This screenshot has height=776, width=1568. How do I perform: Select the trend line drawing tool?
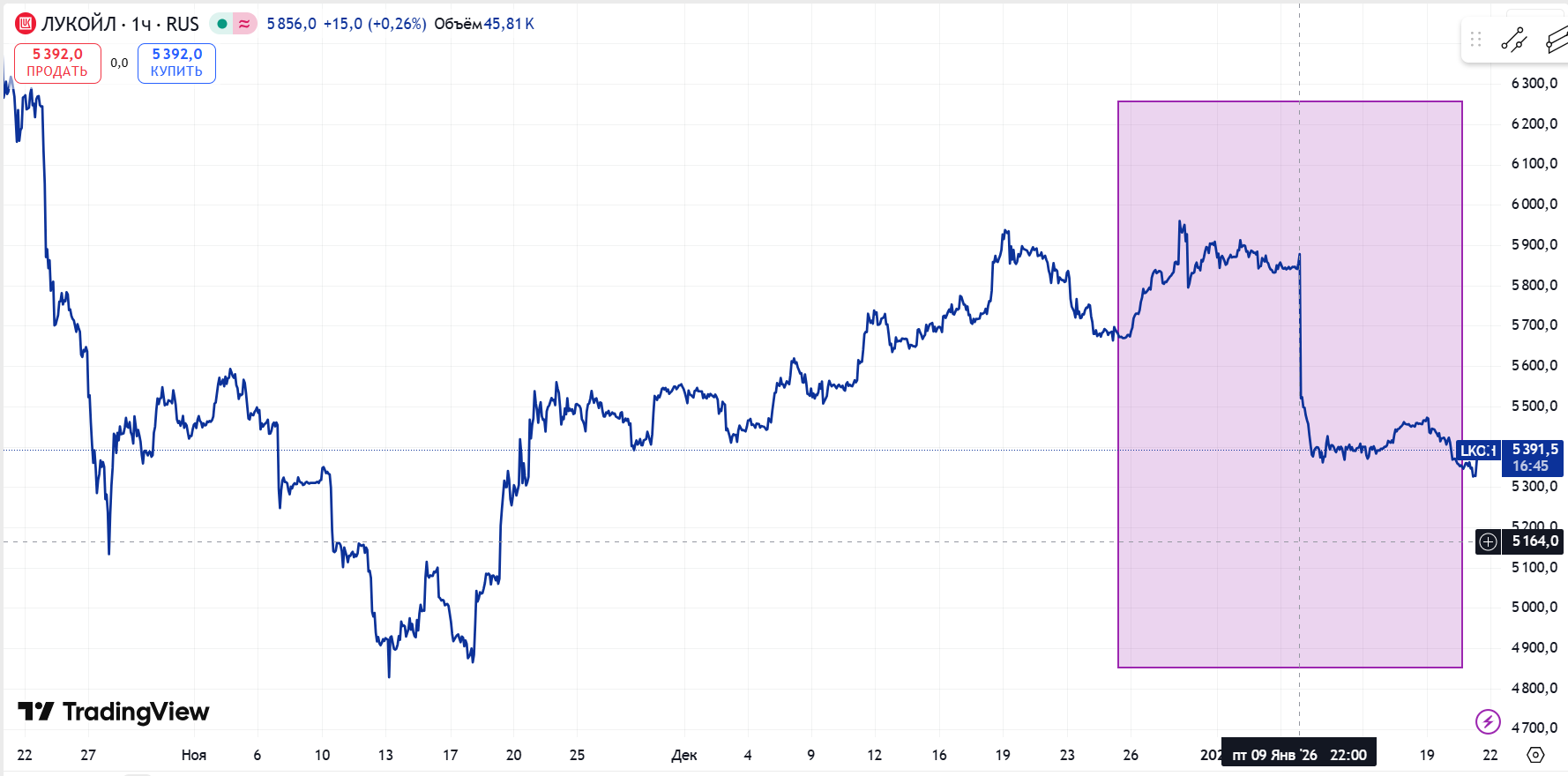point(1514,40)
